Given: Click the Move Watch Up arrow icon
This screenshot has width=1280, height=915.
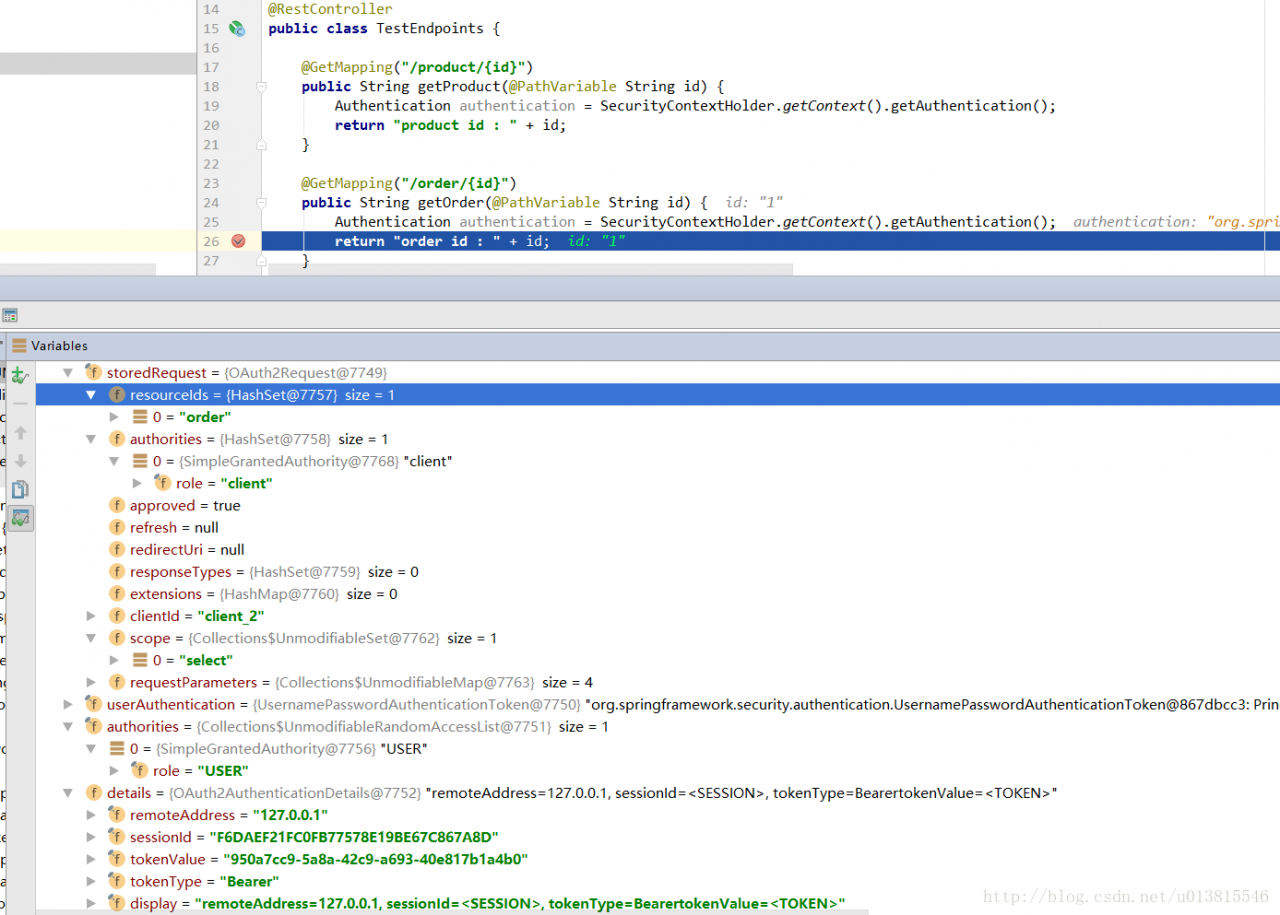Looking at the screenshot, I should point(19,433).
